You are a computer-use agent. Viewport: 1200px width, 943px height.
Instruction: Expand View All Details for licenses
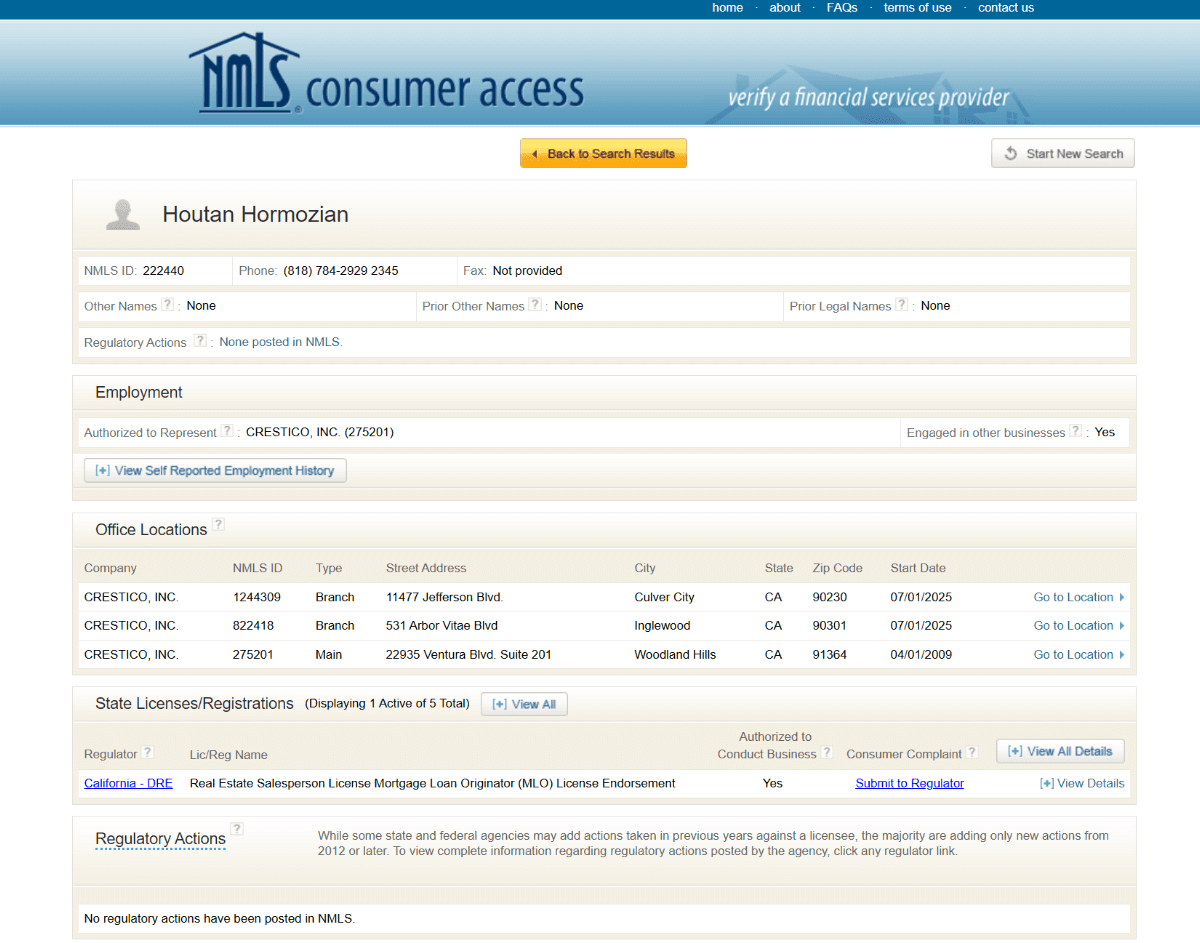click(1060, 751)
